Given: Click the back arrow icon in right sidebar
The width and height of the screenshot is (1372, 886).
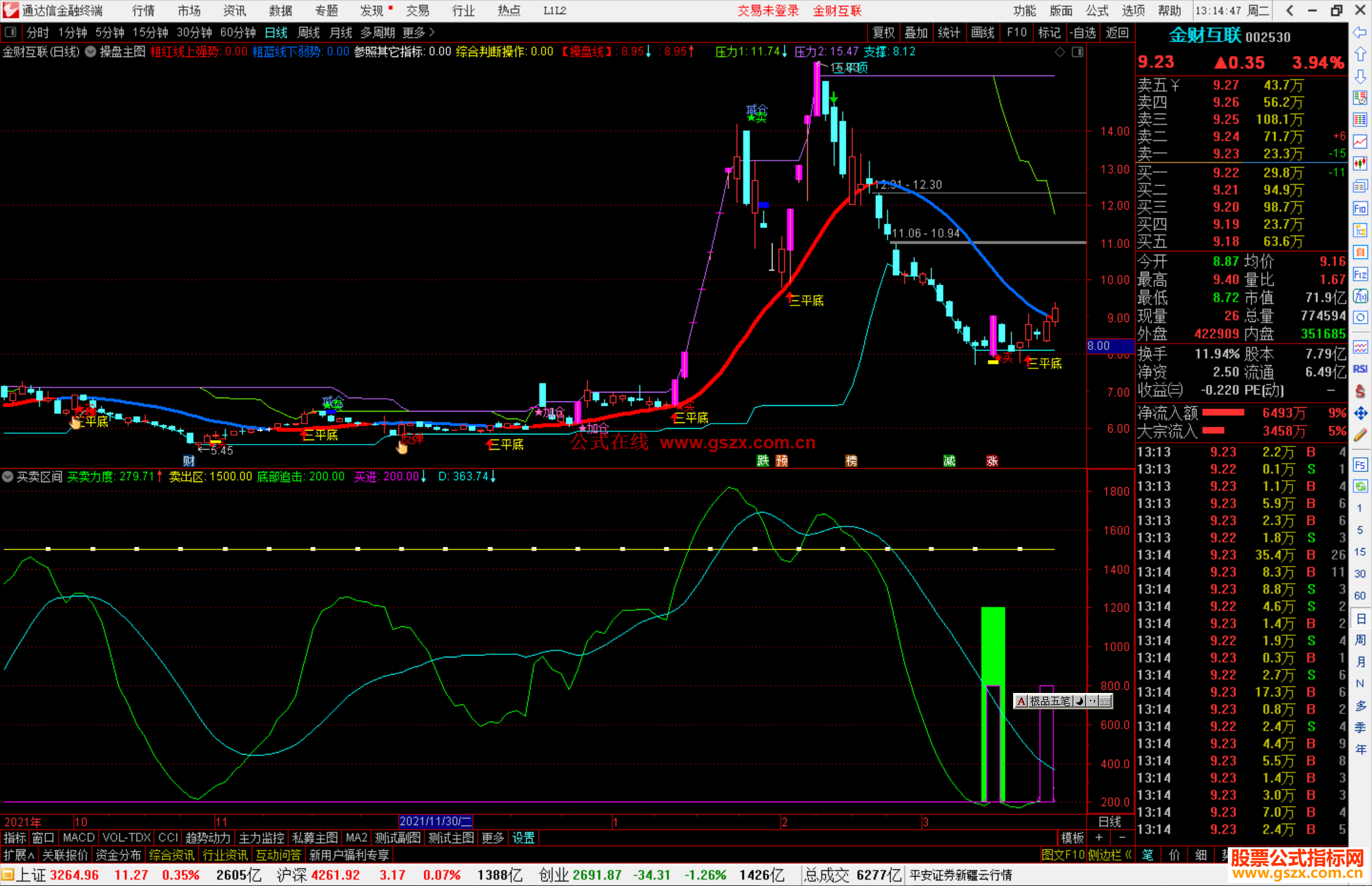Looking at the screenshot, I should click(1360, 32).
